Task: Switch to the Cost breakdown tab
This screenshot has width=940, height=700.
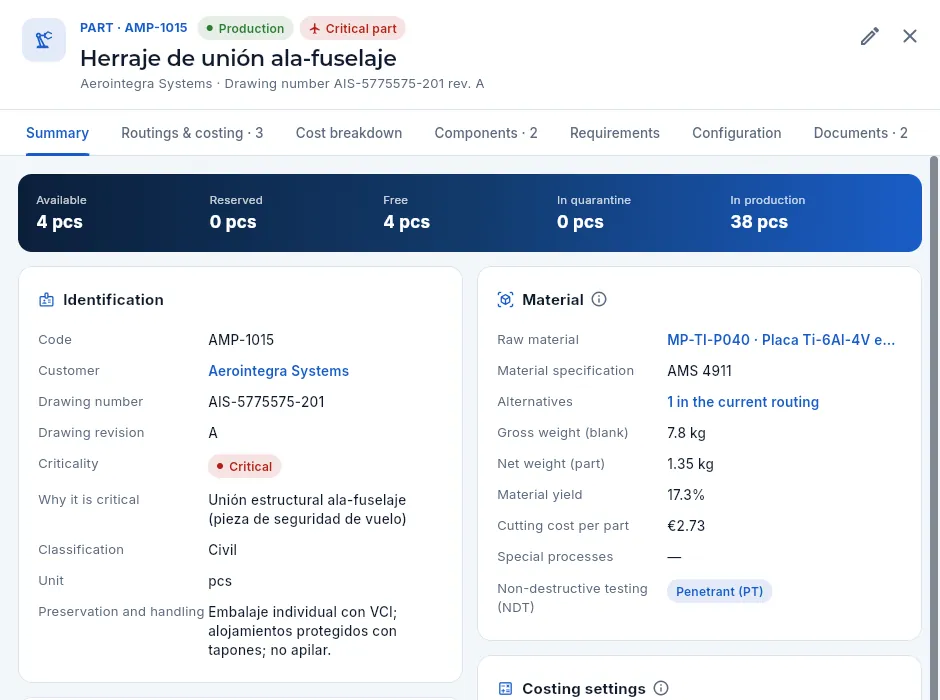Action: pyautogui.click(x=349, y=133)
